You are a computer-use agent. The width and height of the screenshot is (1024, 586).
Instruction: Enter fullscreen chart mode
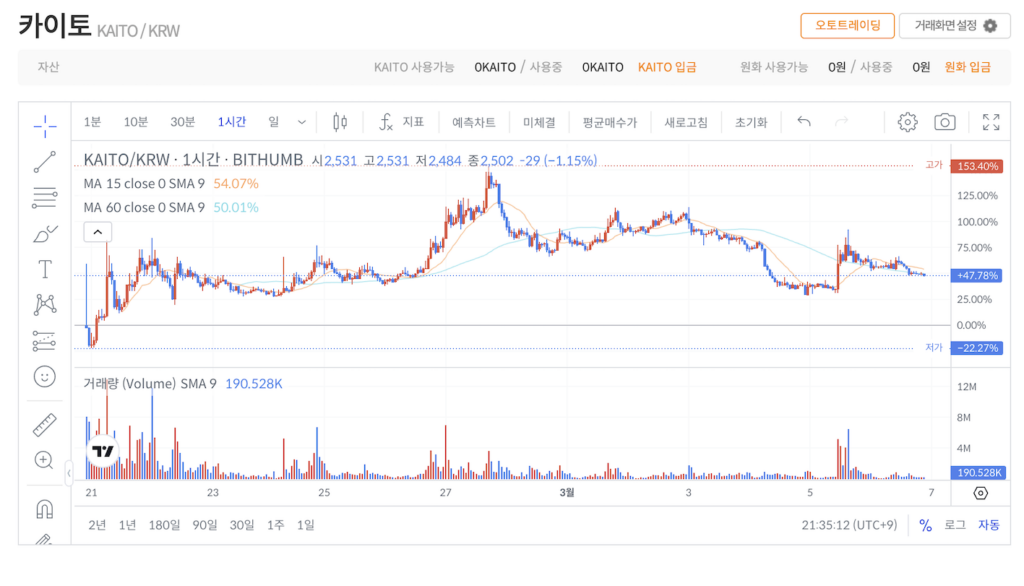(991, 122)
